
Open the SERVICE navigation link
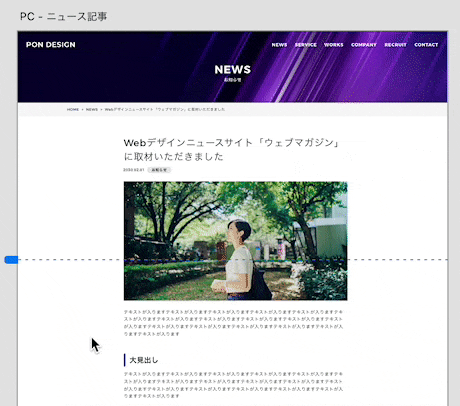306,45
